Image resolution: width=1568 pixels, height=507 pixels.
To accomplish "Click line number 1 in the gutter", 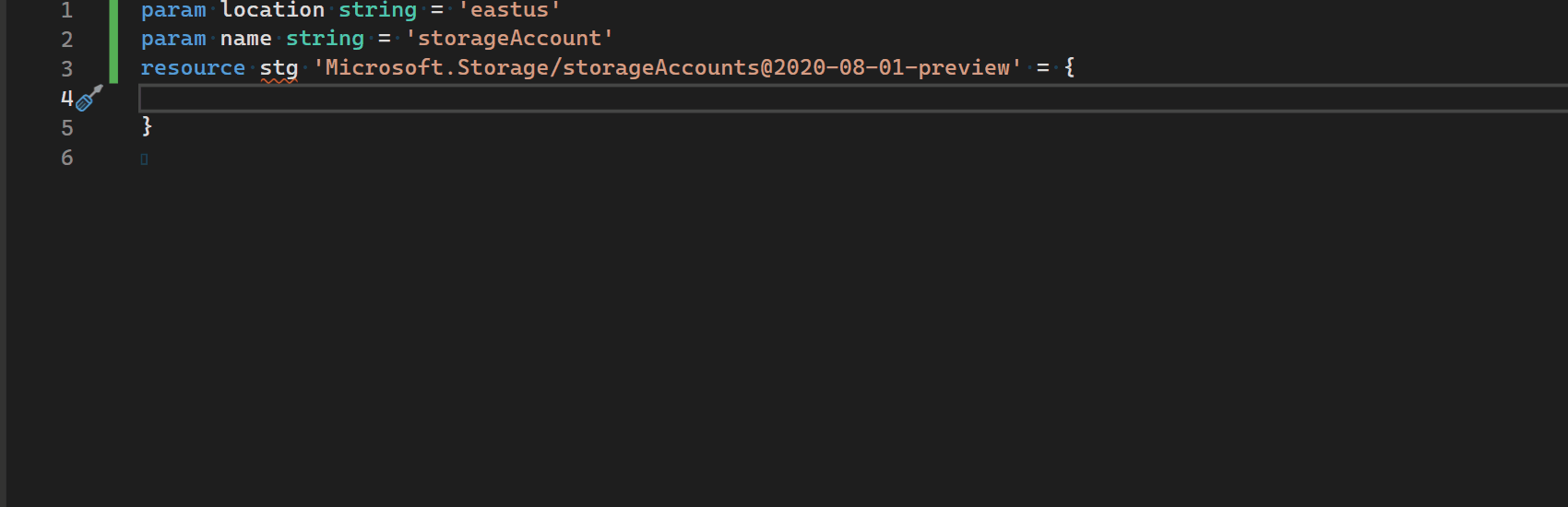I will [66, 10].
